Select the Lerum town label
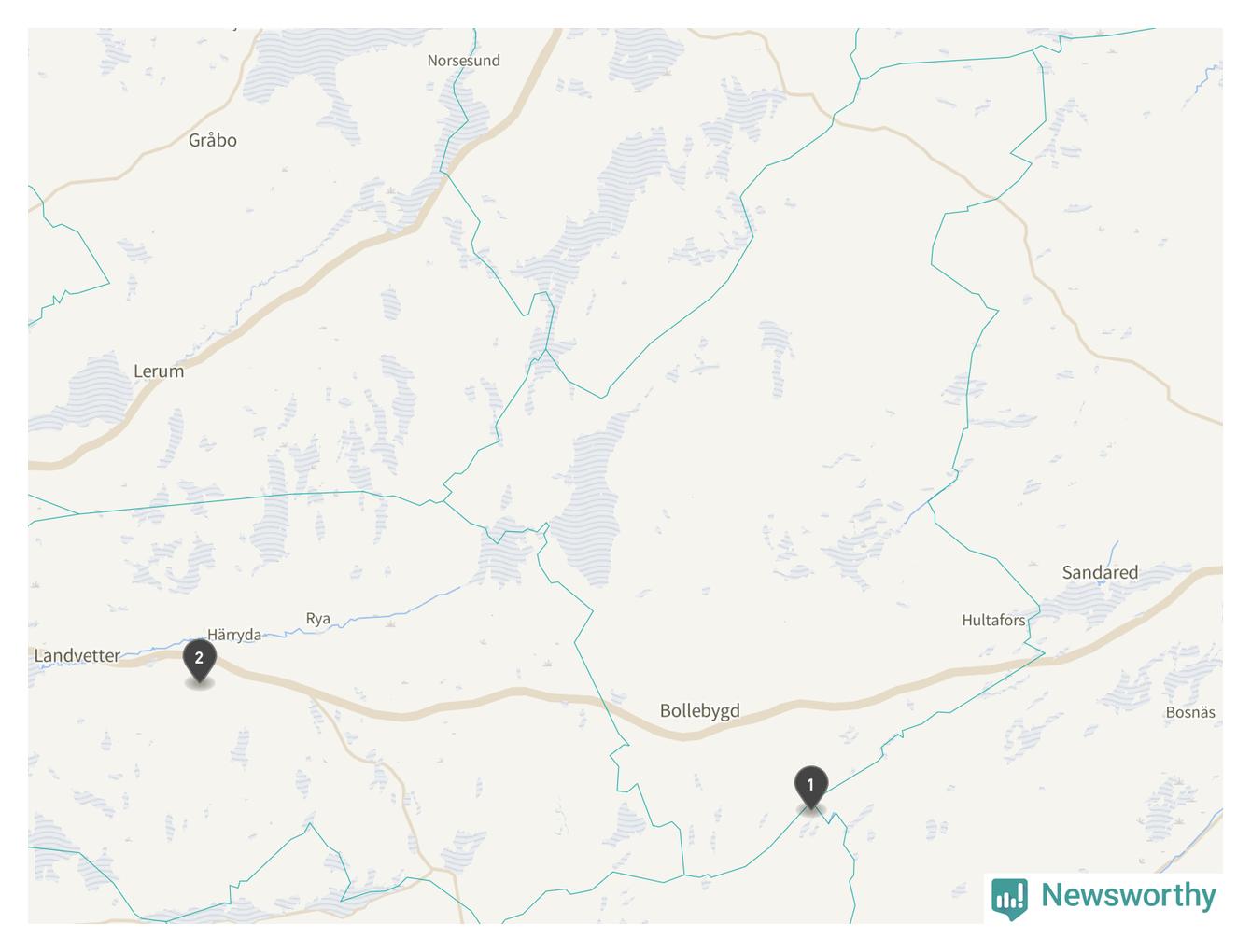 159,371
